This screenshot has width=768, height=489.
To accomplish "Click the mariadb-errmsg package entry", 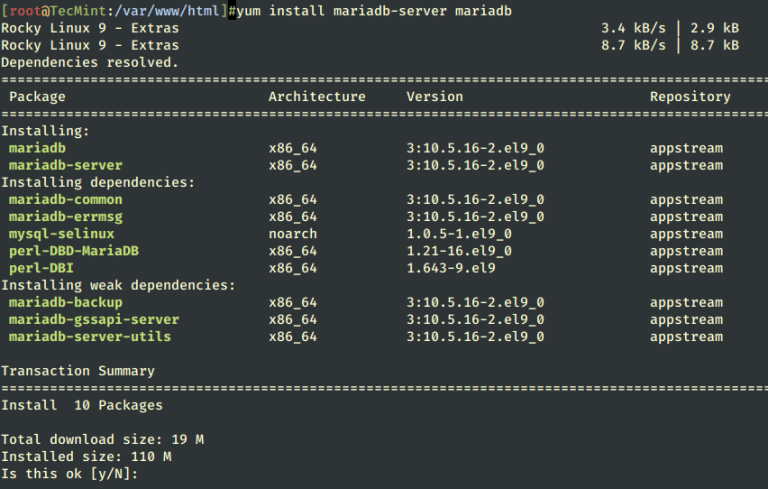I will coord(65,216).
